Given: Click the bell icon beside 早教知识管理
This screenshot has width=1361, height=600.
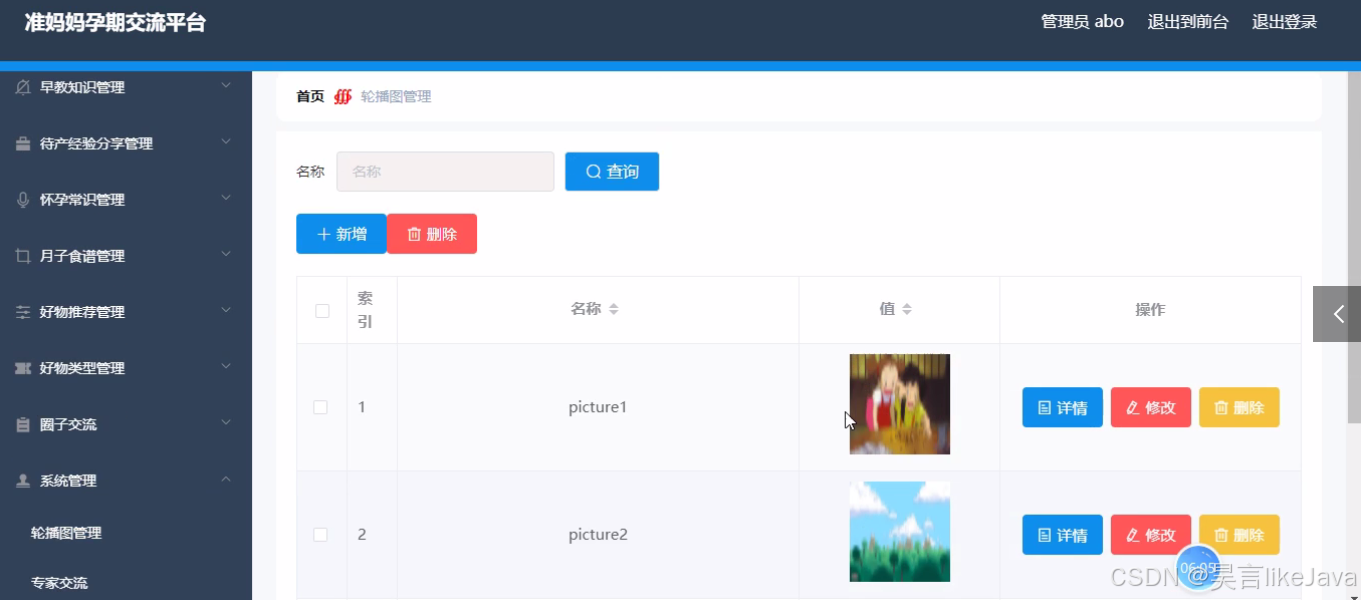Looking at the screenshot, I should (x=23, y=87).
